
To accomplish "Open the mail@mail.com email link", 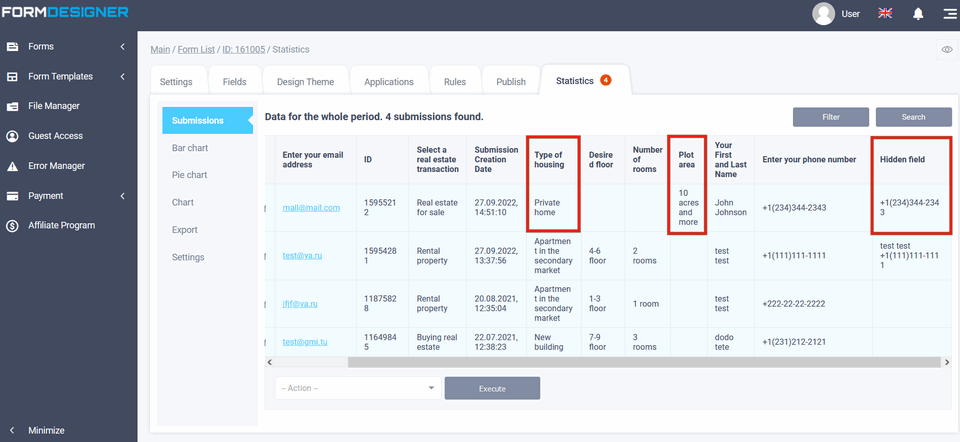I will coord(311,208).
